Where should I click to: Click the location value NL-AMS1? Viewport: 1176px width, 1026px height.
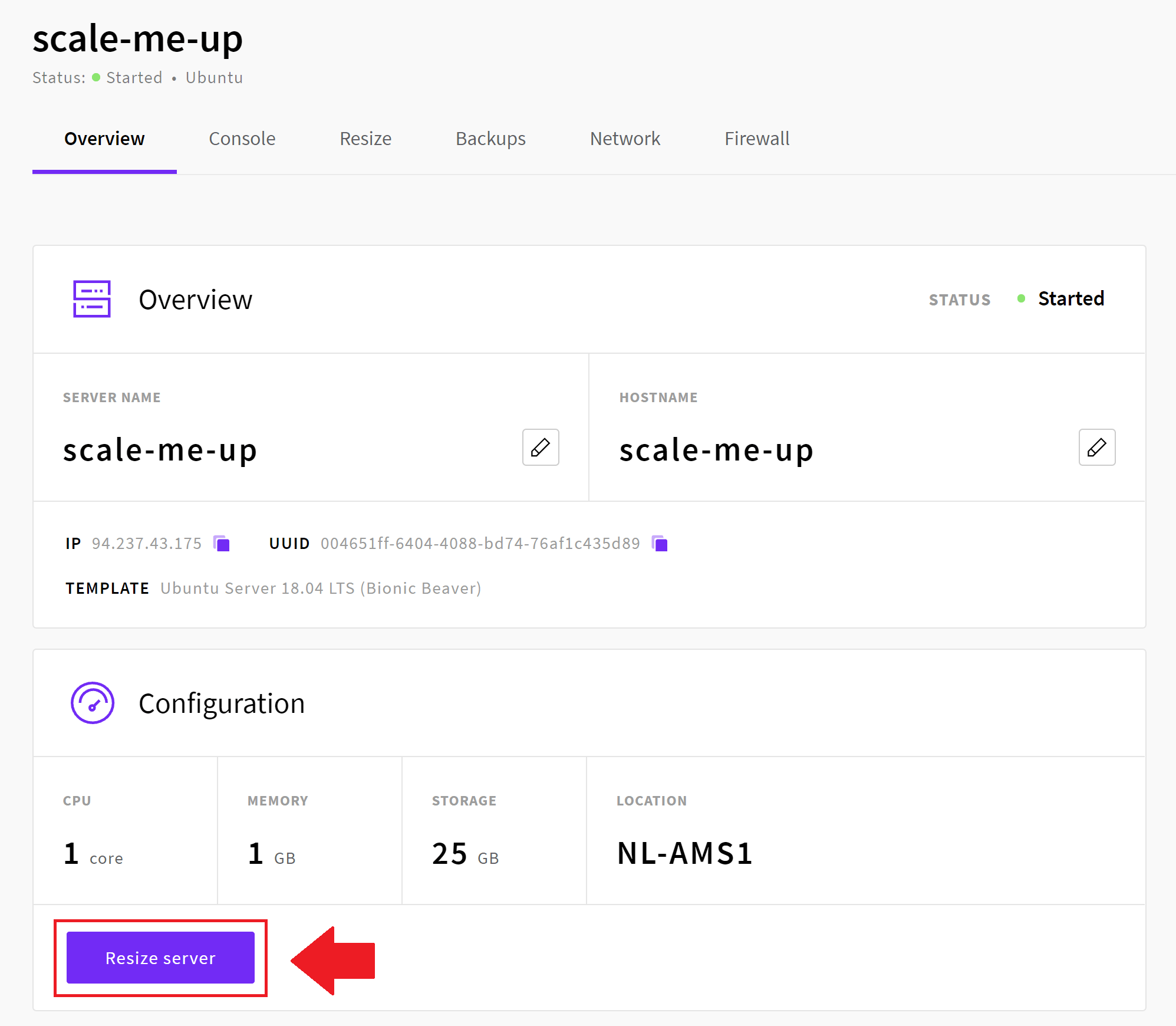pyautogui.click(x=685, y=853)
